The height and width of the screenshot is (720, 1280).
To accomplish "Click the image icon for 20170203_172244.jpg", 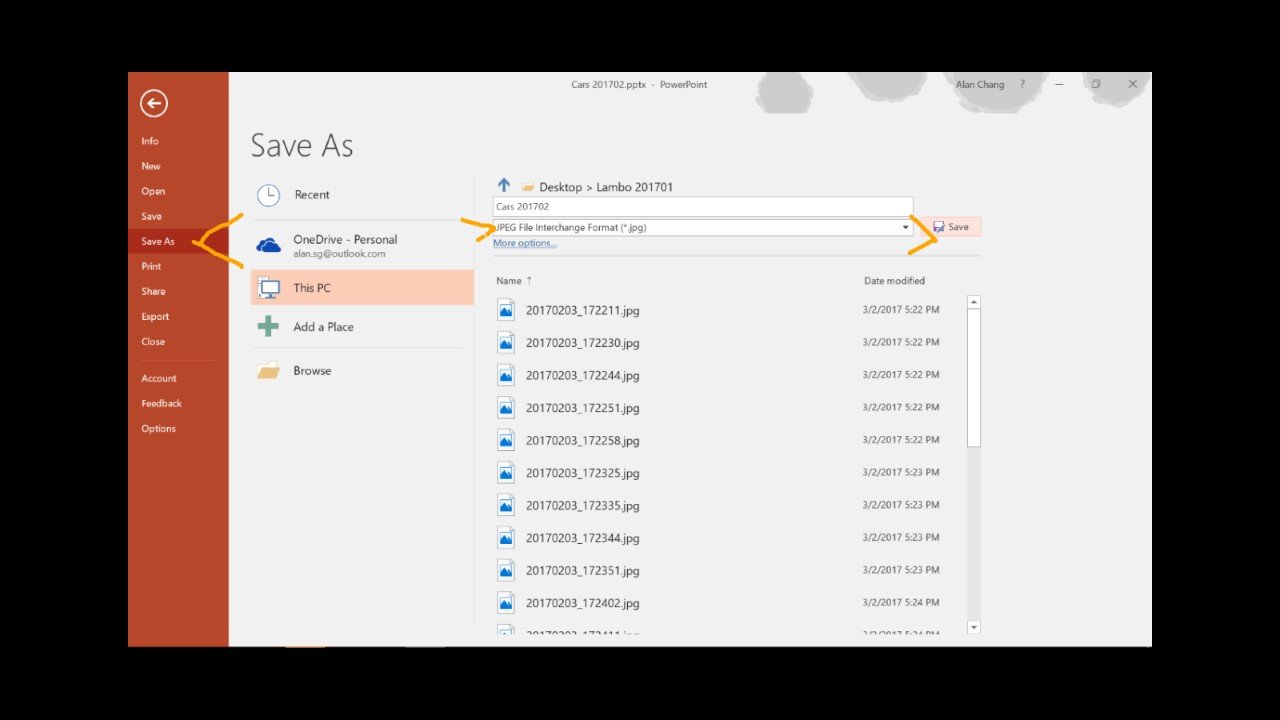I will point(506,375).
